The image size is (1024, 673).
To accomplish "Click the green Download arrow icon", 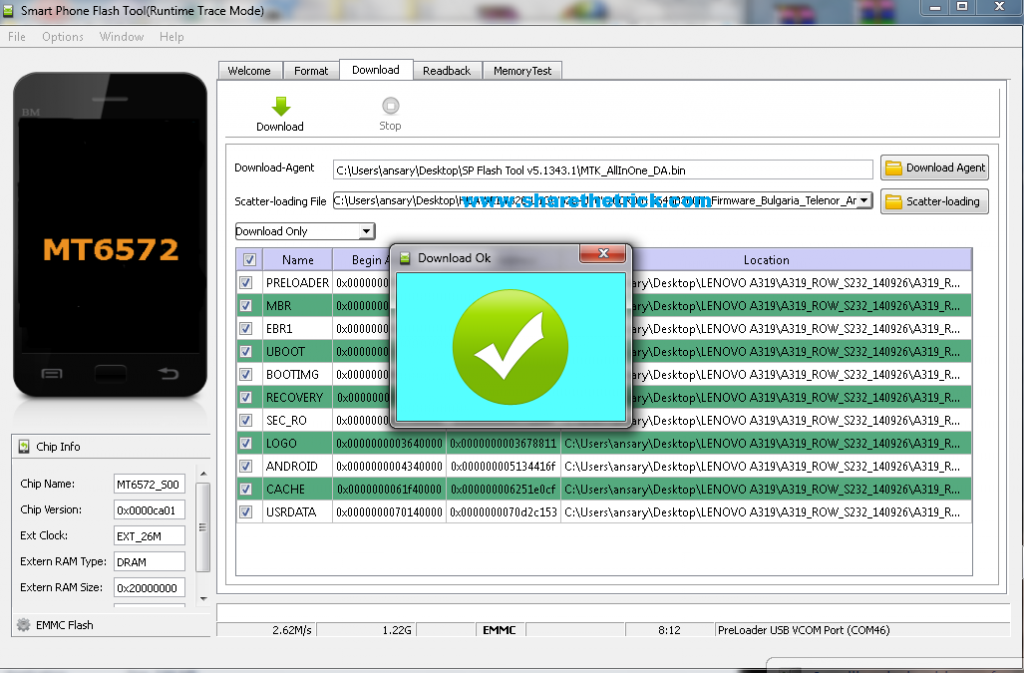I will pos(280,106).
